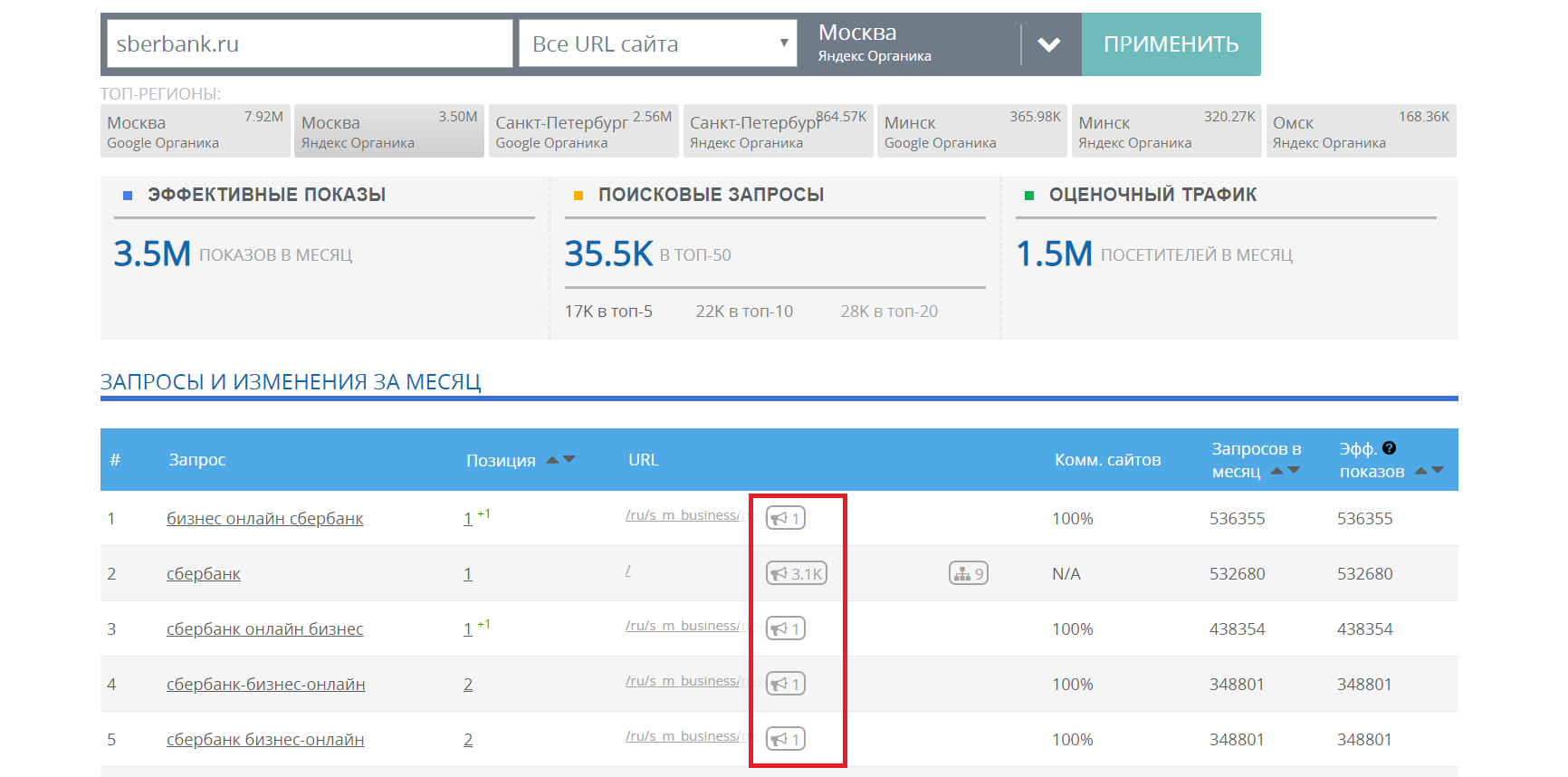Click the 'Запросов в месяц' column header

coord(1256,460)
